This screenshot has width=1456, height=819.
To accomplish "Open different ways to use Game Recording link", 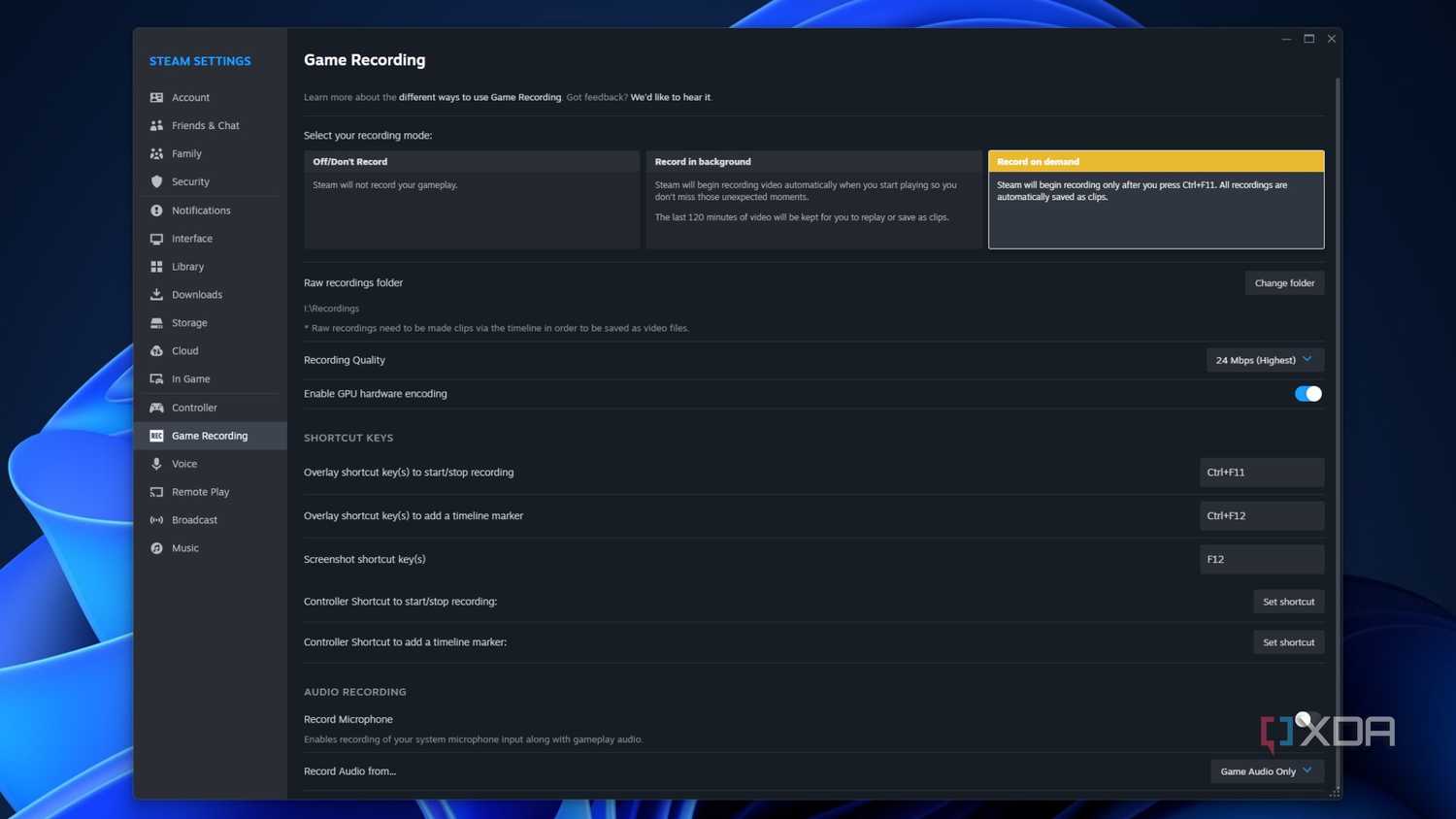I will pyautogui.click(x=480, y=97).
